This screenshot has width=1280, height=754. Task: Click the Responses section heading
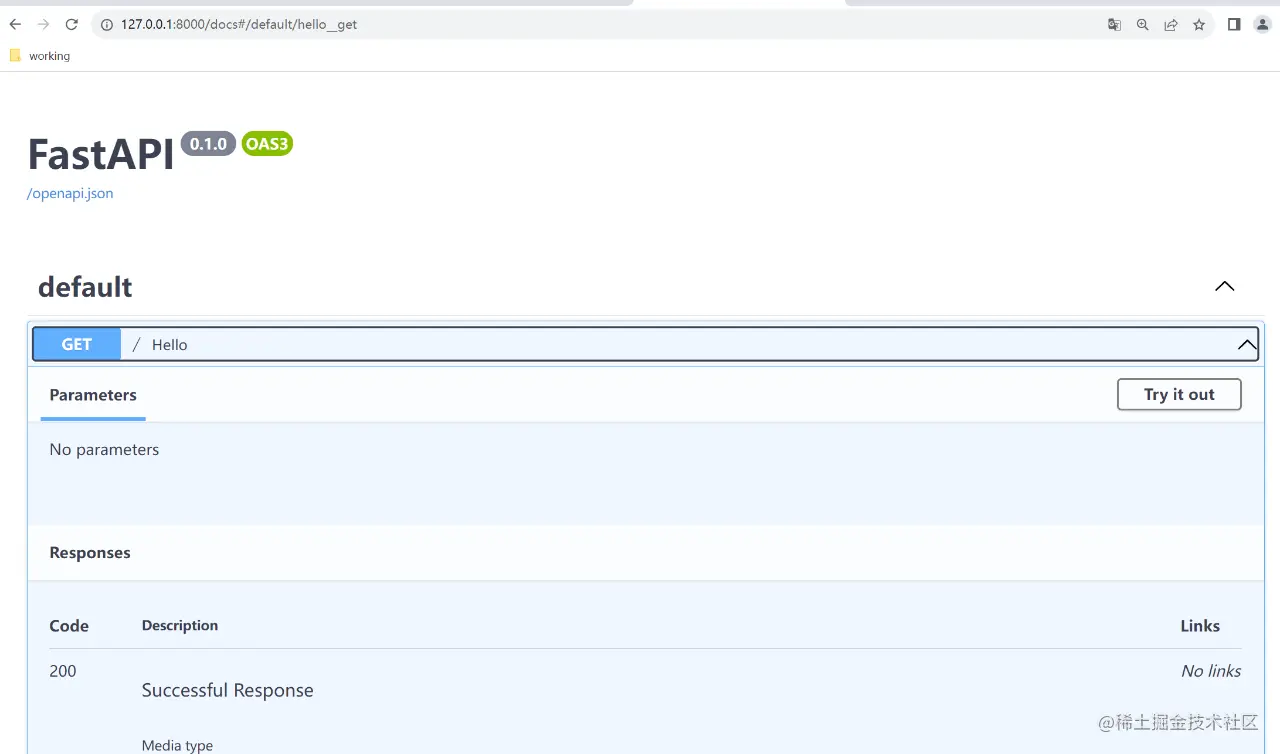pos(90,553)
